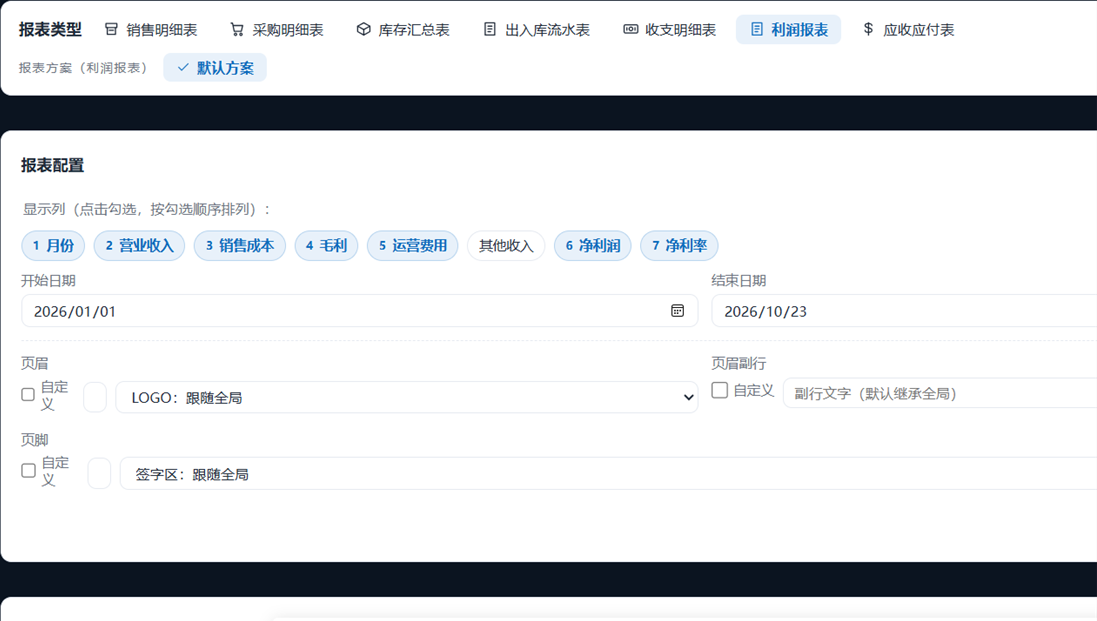This screenshot has height=621, width=1097.
Task: Click the footer color swatch beside 页脚 checkbox
Action: (99, 473)
